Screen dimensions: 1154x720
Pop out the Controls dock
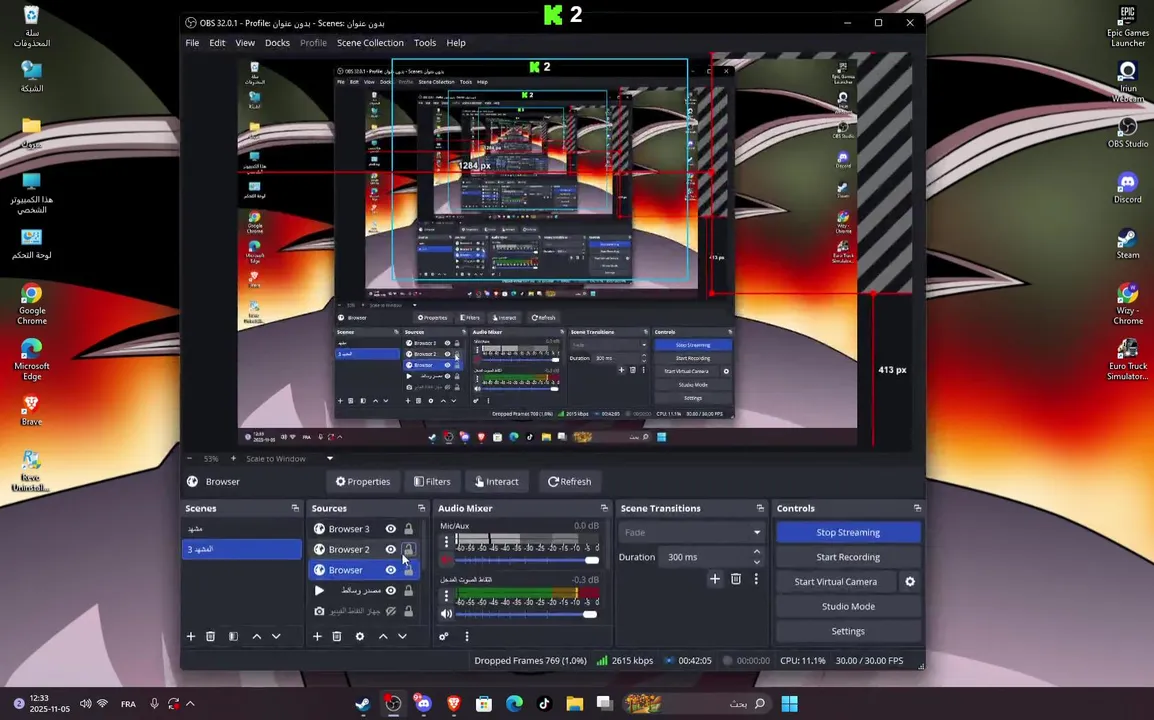click(x=917, y=508)
